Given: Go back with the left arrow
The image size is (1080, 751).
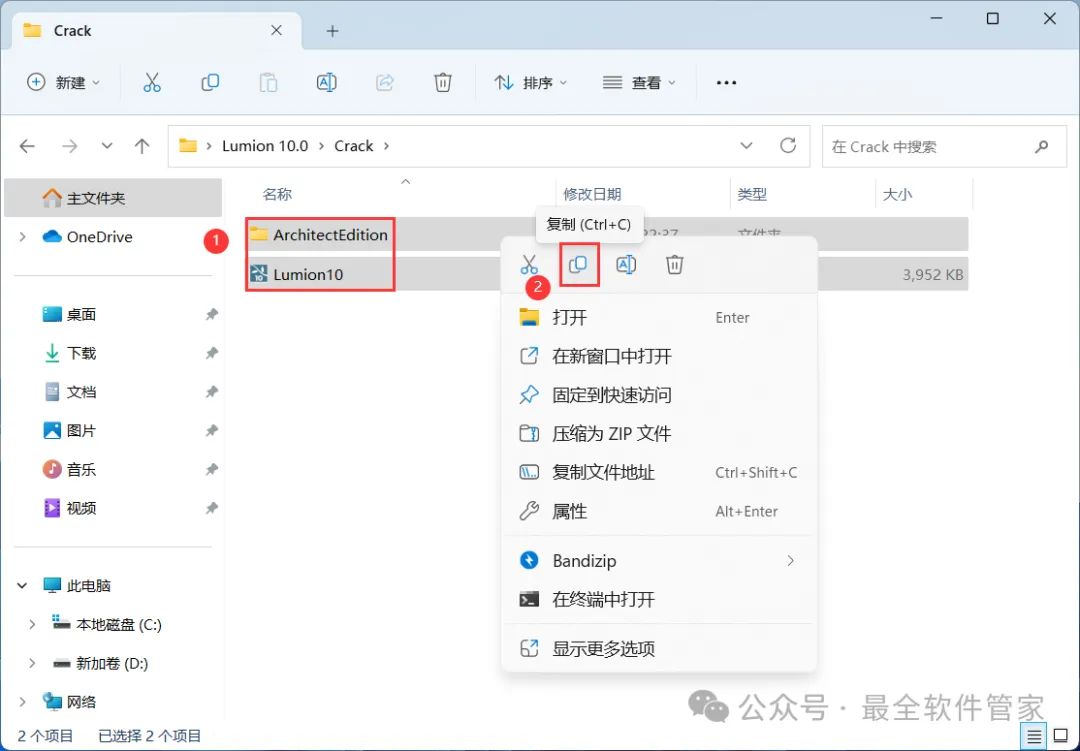Looking at the screenshot, I should tap(28, 146).
